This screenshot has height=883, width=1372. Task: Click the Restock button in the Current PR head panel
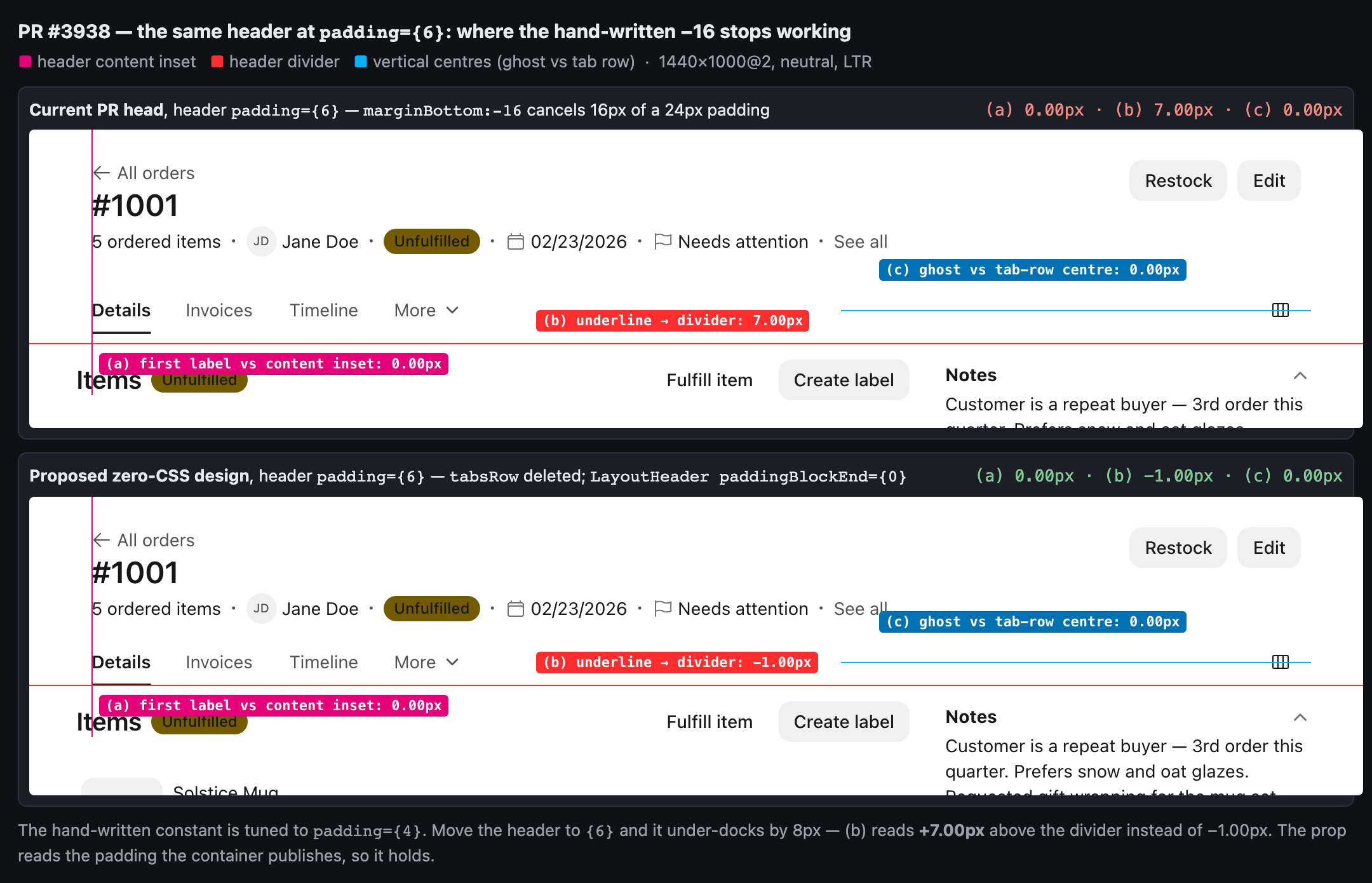click(1178, 180)
